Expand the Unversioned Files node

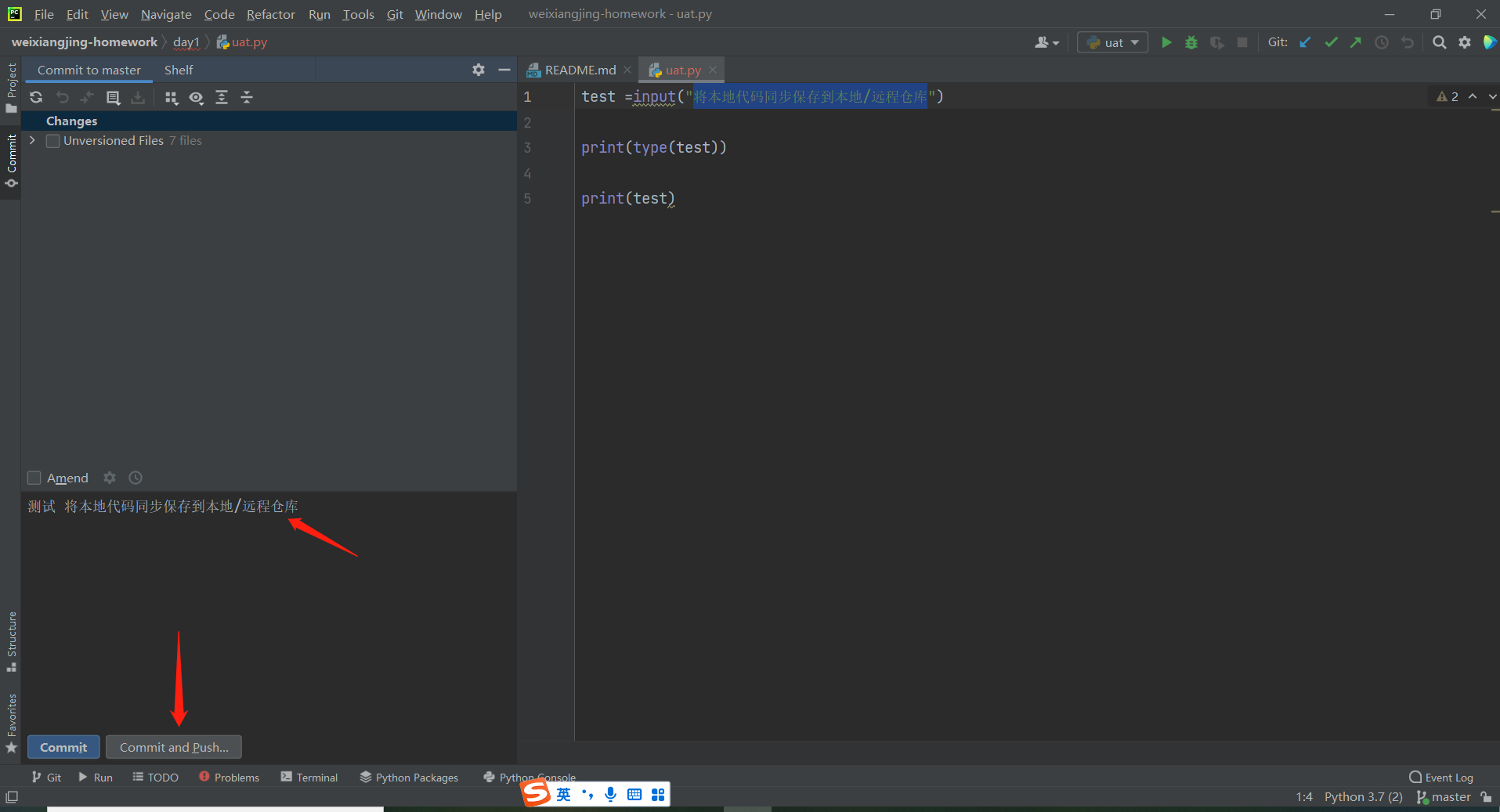coord(32,140)
